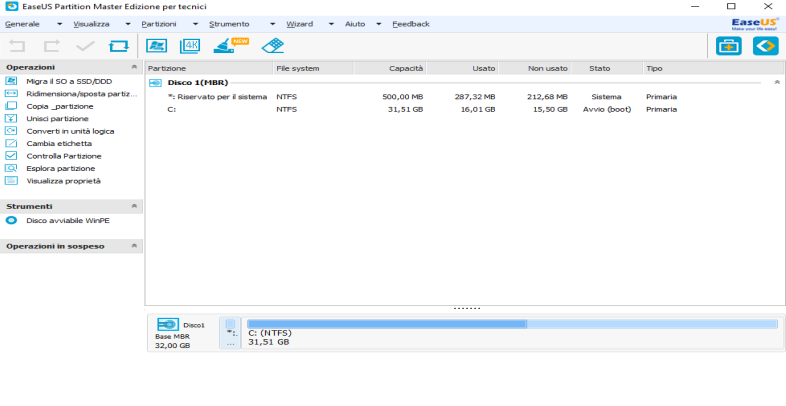The width and height of the screenshot is (786, 406).
Task: Open the Partizioni menu
Action: 159,24
